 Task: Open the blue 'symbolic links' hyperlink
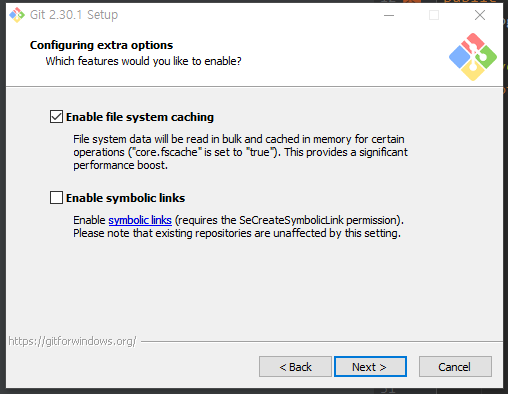(140, 220)
